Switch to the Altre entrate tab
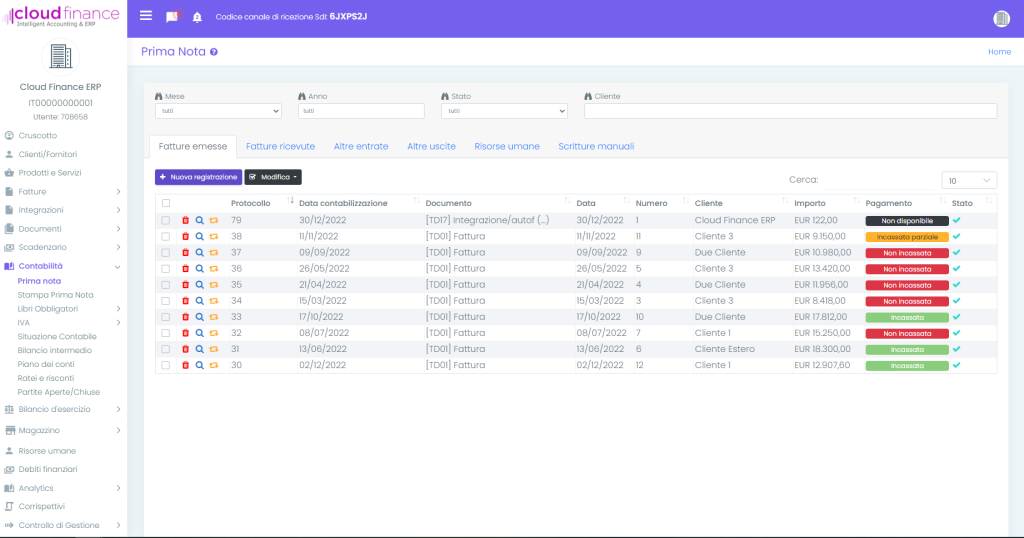The image size is (1024, 538). click(361, 146)
